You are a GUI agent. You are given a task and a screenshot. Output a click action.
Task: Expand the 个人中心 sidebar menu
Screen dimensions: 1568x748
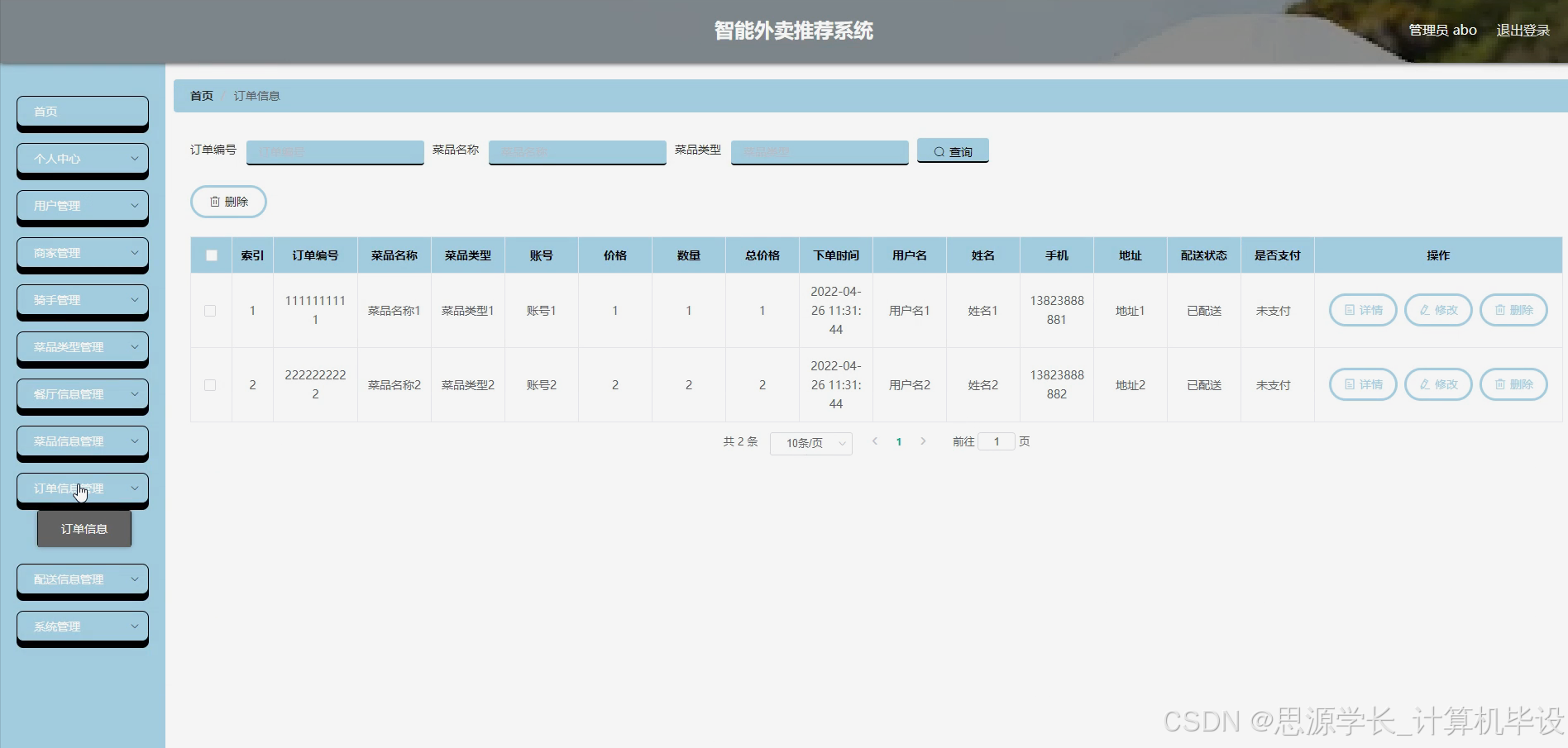pyautogui.click(x=83, y=159)
